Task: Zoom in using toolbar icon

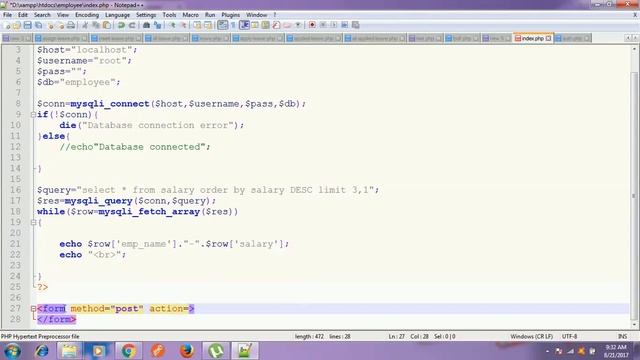Action: coord(172,25)
